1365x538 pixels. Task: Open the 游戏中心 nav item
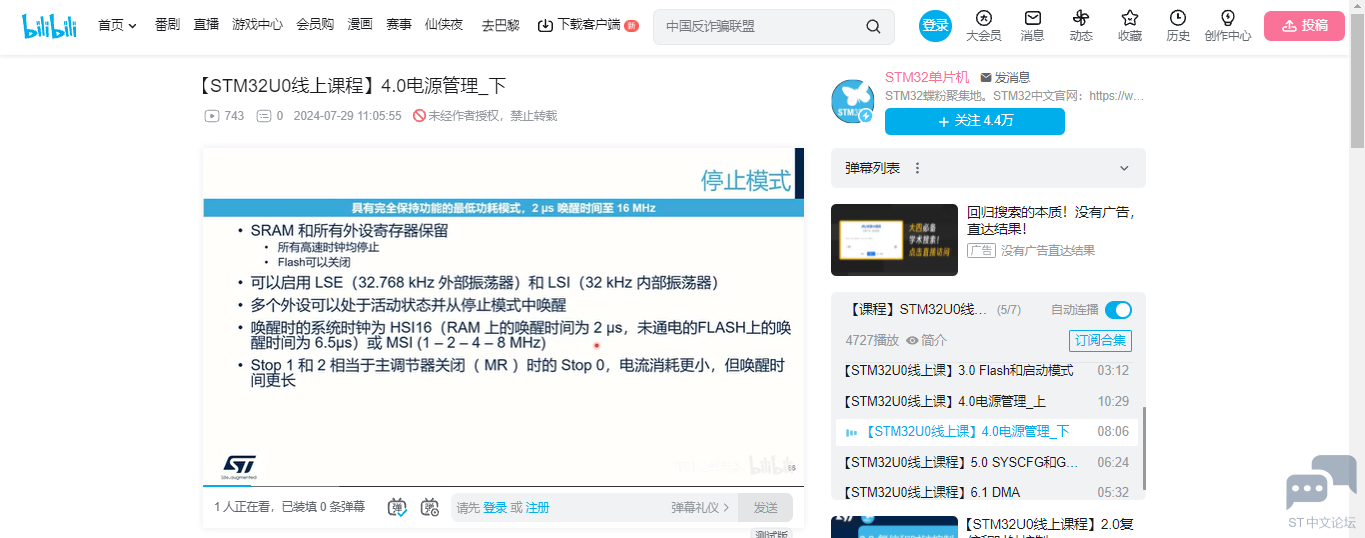point(257,25)
